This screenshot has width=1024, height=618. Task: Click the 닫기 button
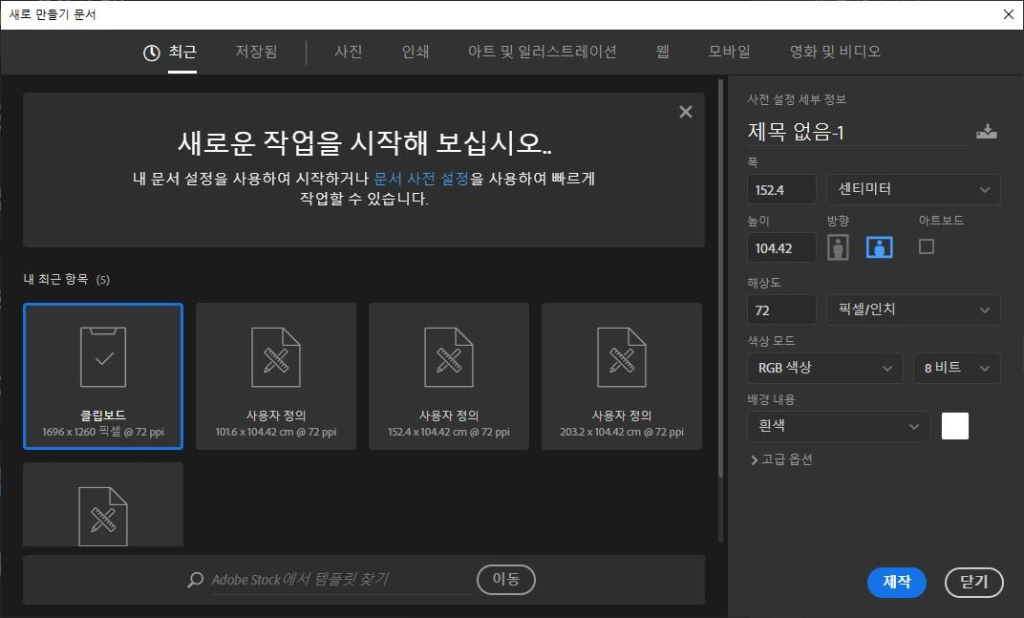[974, 582]
